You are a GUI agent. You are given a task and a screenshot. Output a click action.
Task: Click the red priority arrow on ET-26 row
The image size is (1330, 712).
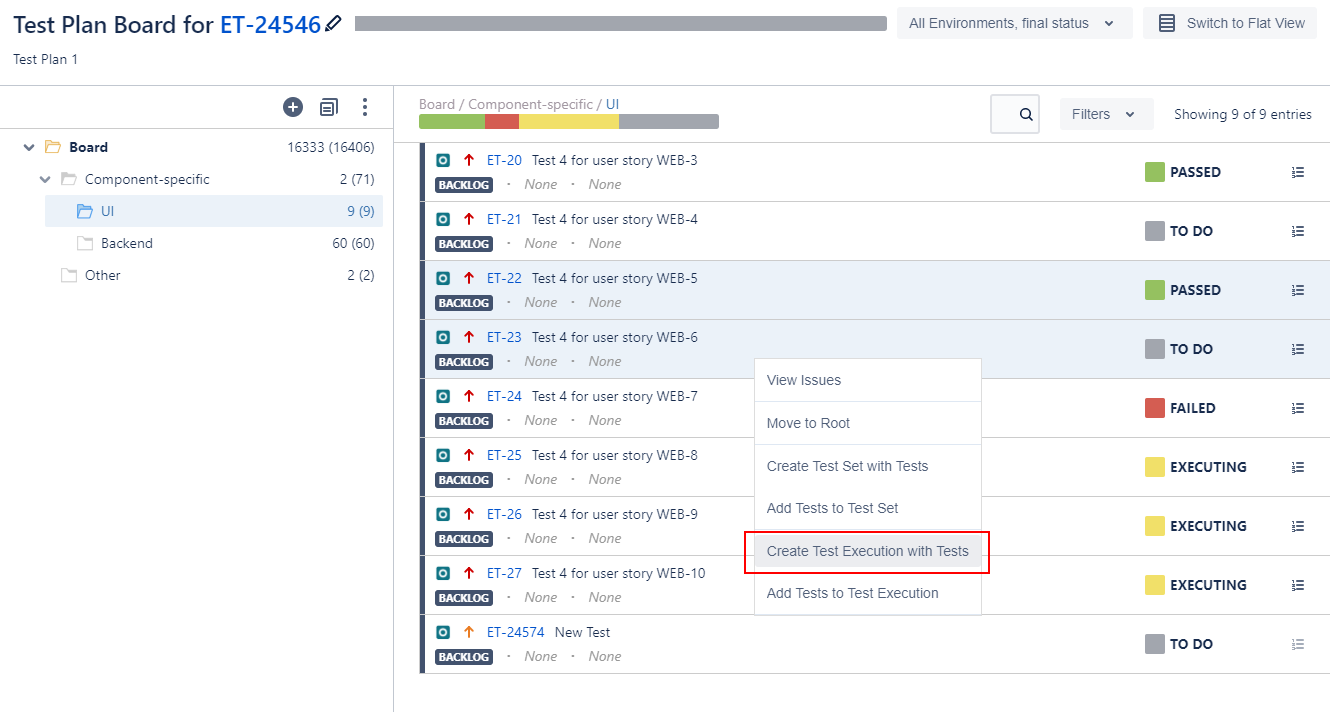(x=469, y=514)
